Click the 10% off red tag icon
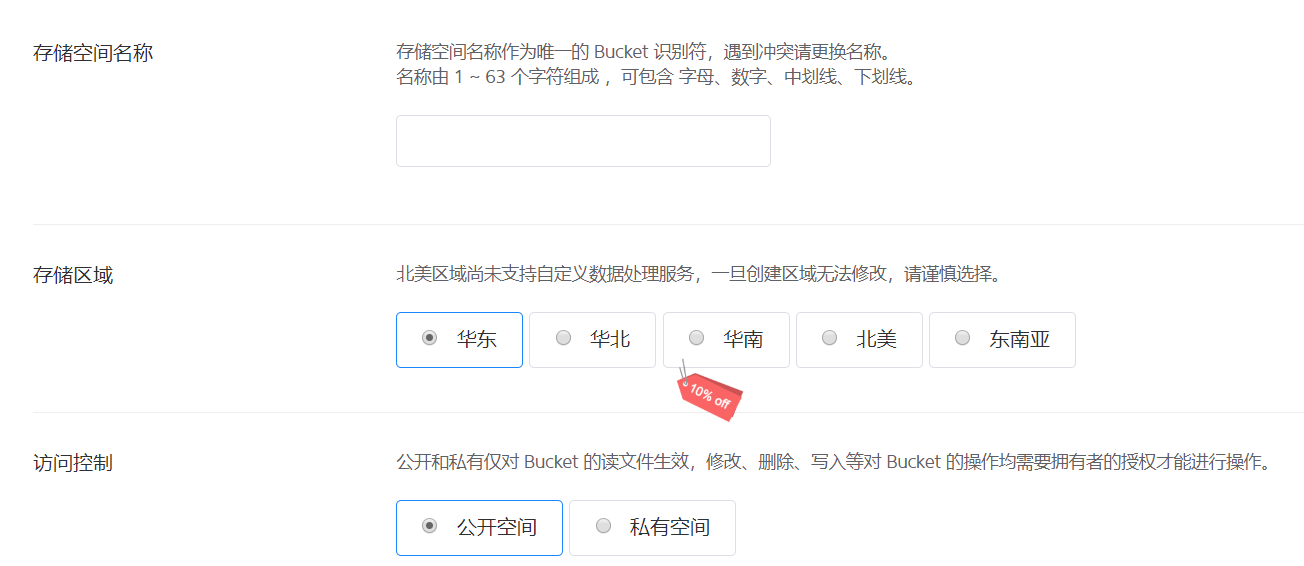 710,393
